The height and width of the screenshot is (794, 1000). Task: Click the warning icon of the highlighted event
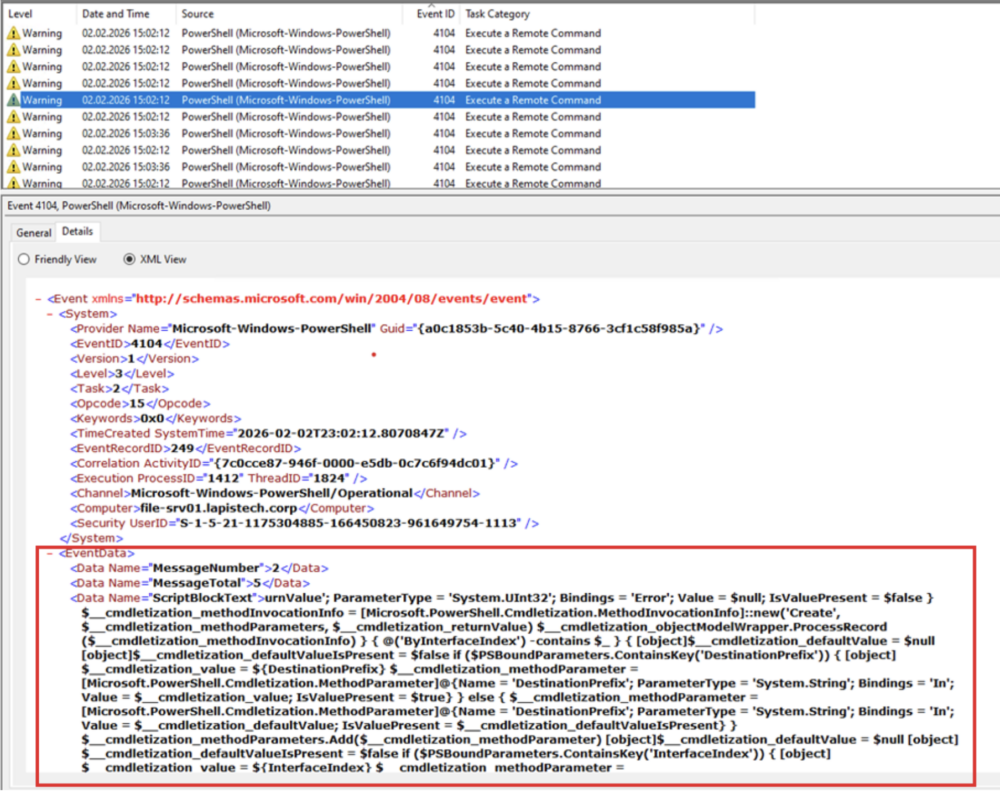(13, 100)
